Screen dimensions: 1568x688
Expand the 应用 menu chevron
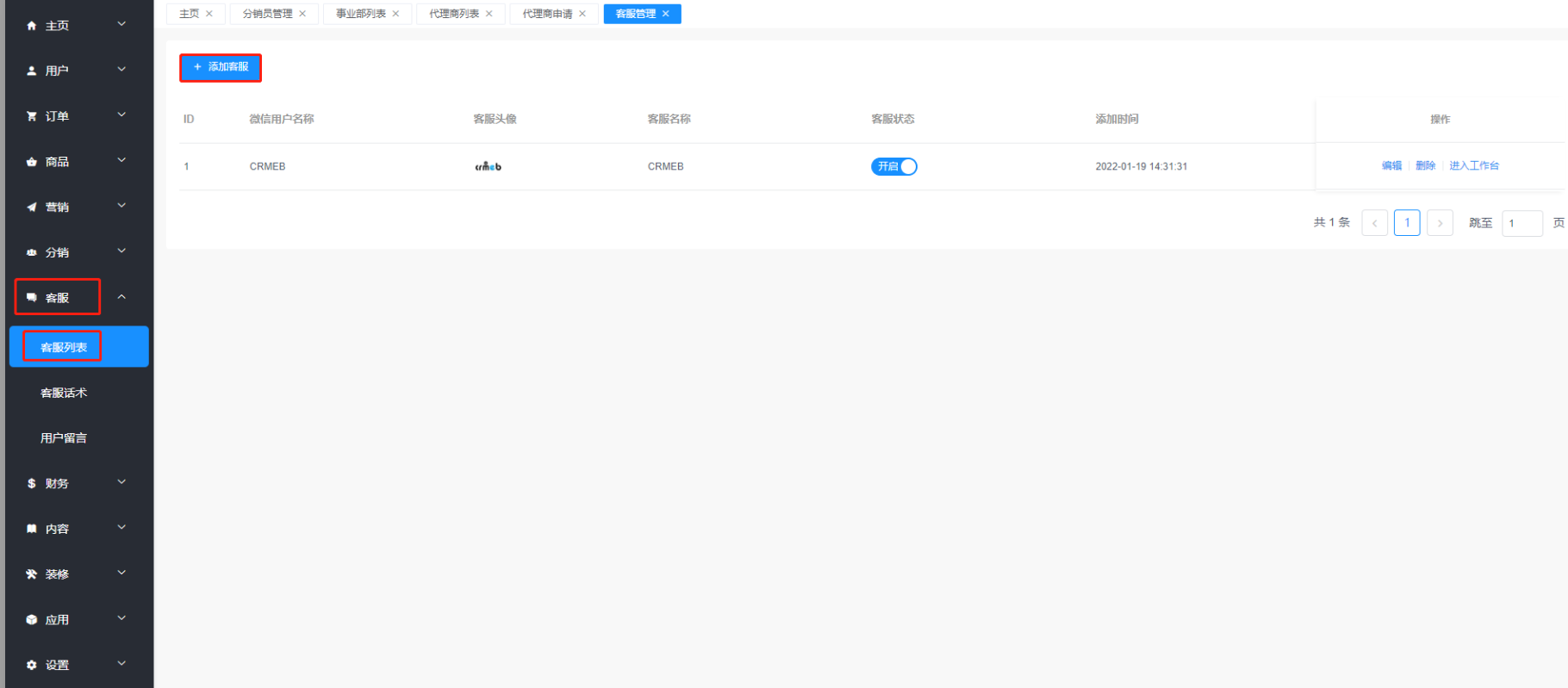coord(121,618)
